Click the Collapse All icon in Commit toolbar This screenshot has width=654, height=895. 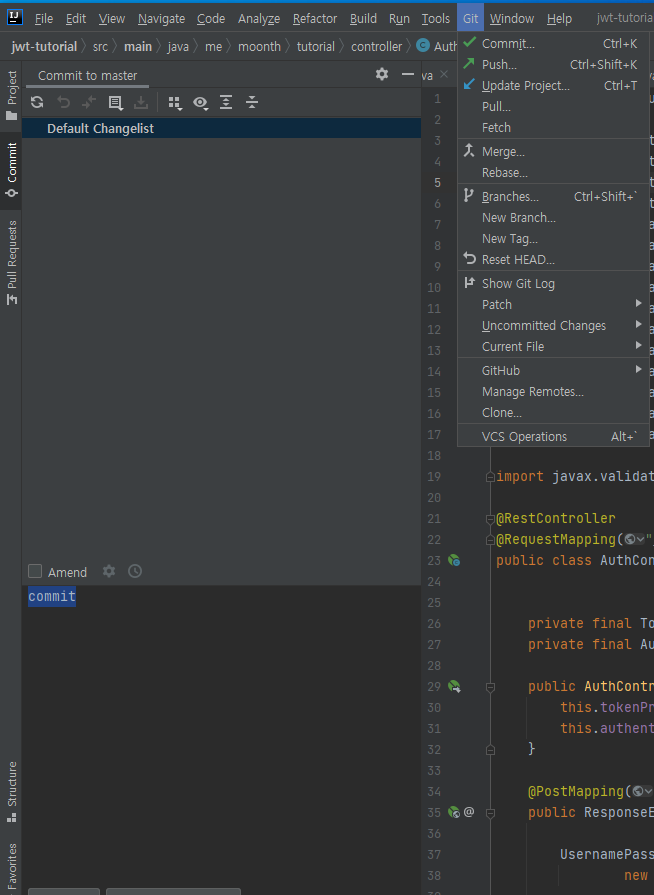coord(252,102)
